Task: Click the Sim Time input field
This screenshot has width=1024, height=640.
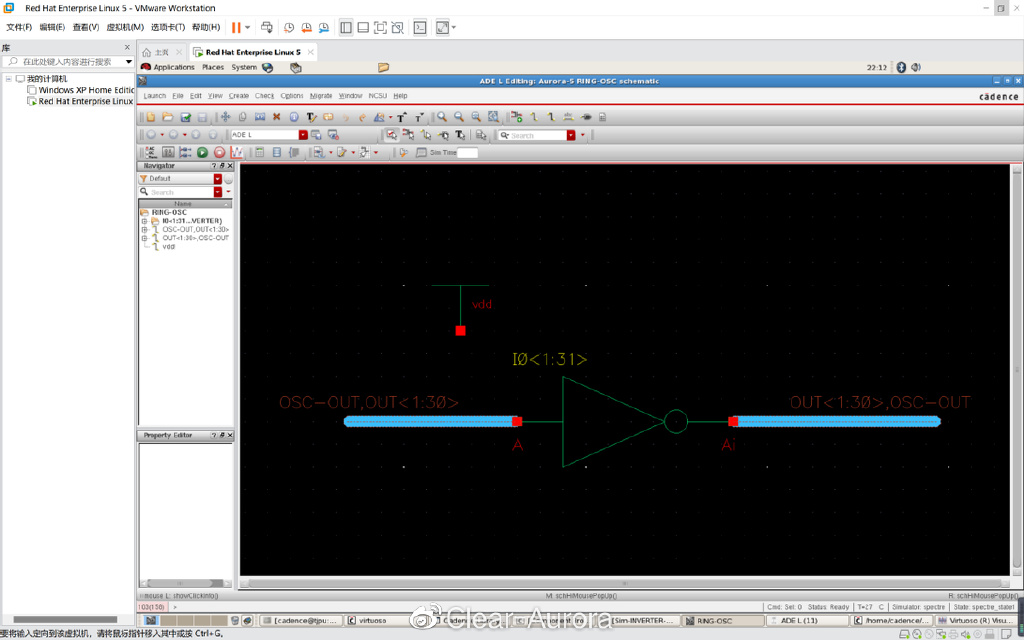Action: (x=468, y=153)
